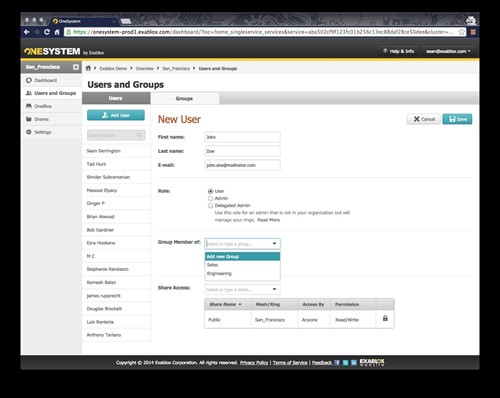500x398 pixels.
Task: Click the browser home icon
Action: pyautogui.click(x=57, y=32)
